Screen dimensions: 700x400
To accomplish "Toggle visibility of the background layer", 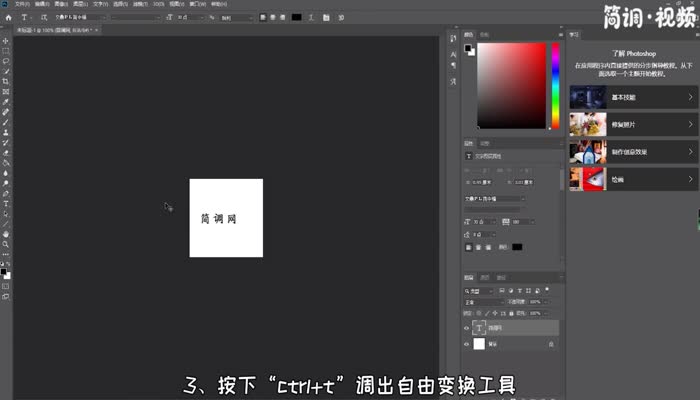I will [x=466, y=343].
